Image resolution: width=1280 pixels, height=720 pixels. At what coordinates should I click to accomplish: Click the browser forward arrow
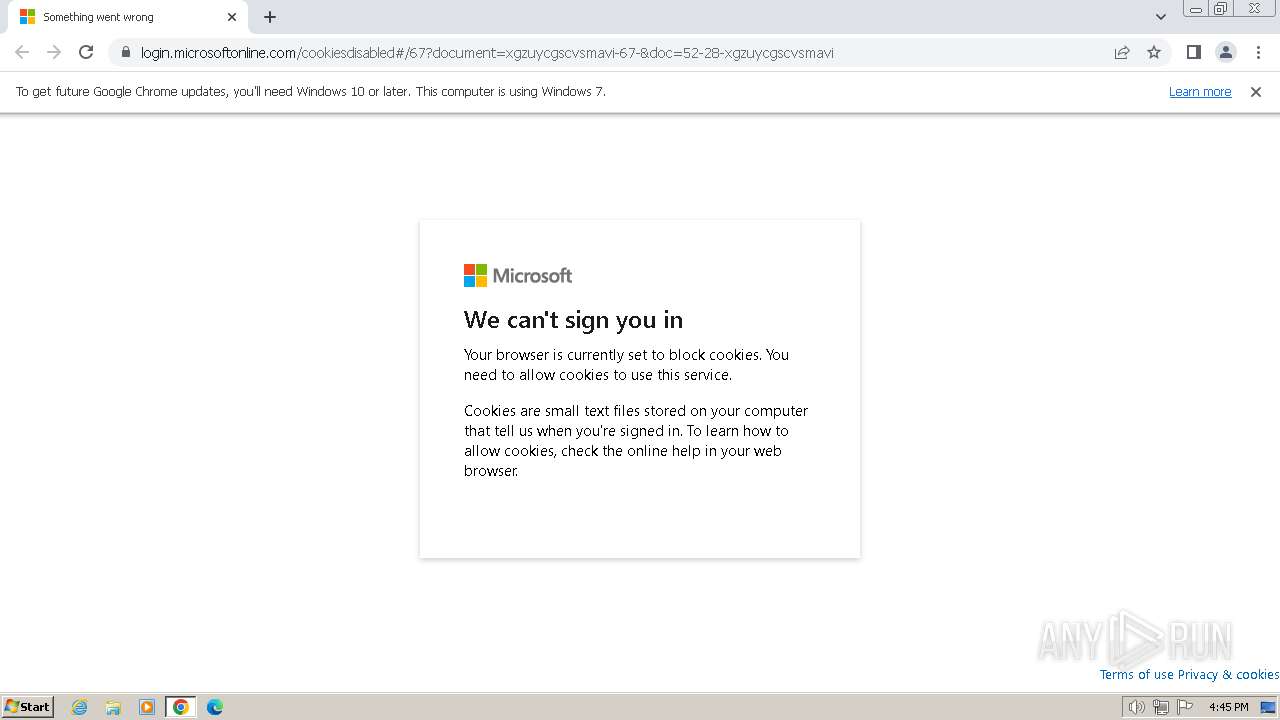[54, 52]
